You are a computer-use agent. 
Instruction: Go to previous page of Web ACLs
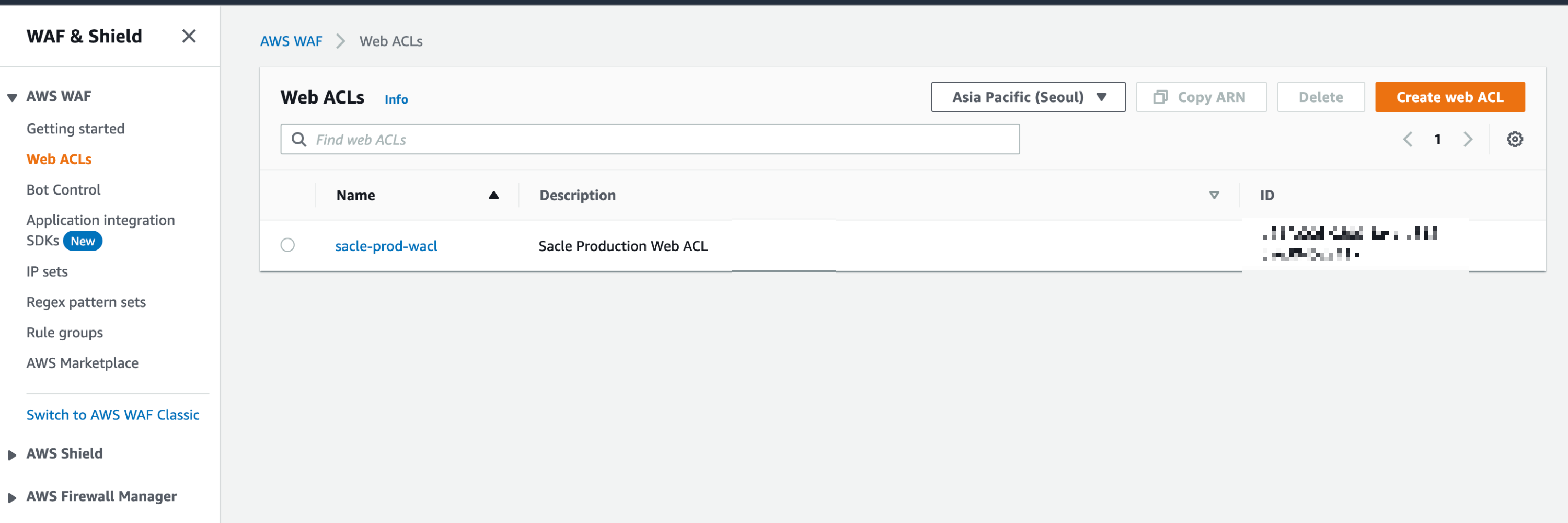tap(1408, 140)
